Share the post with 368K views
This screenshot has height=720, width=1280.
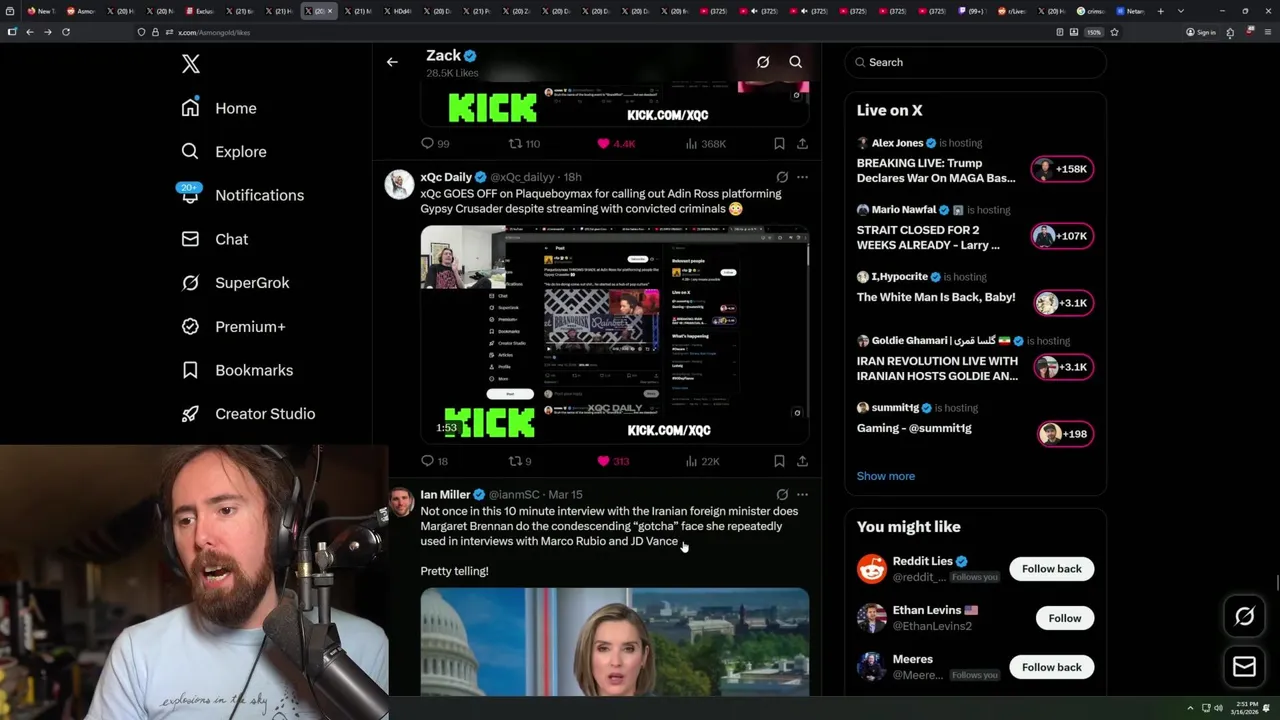802,144
